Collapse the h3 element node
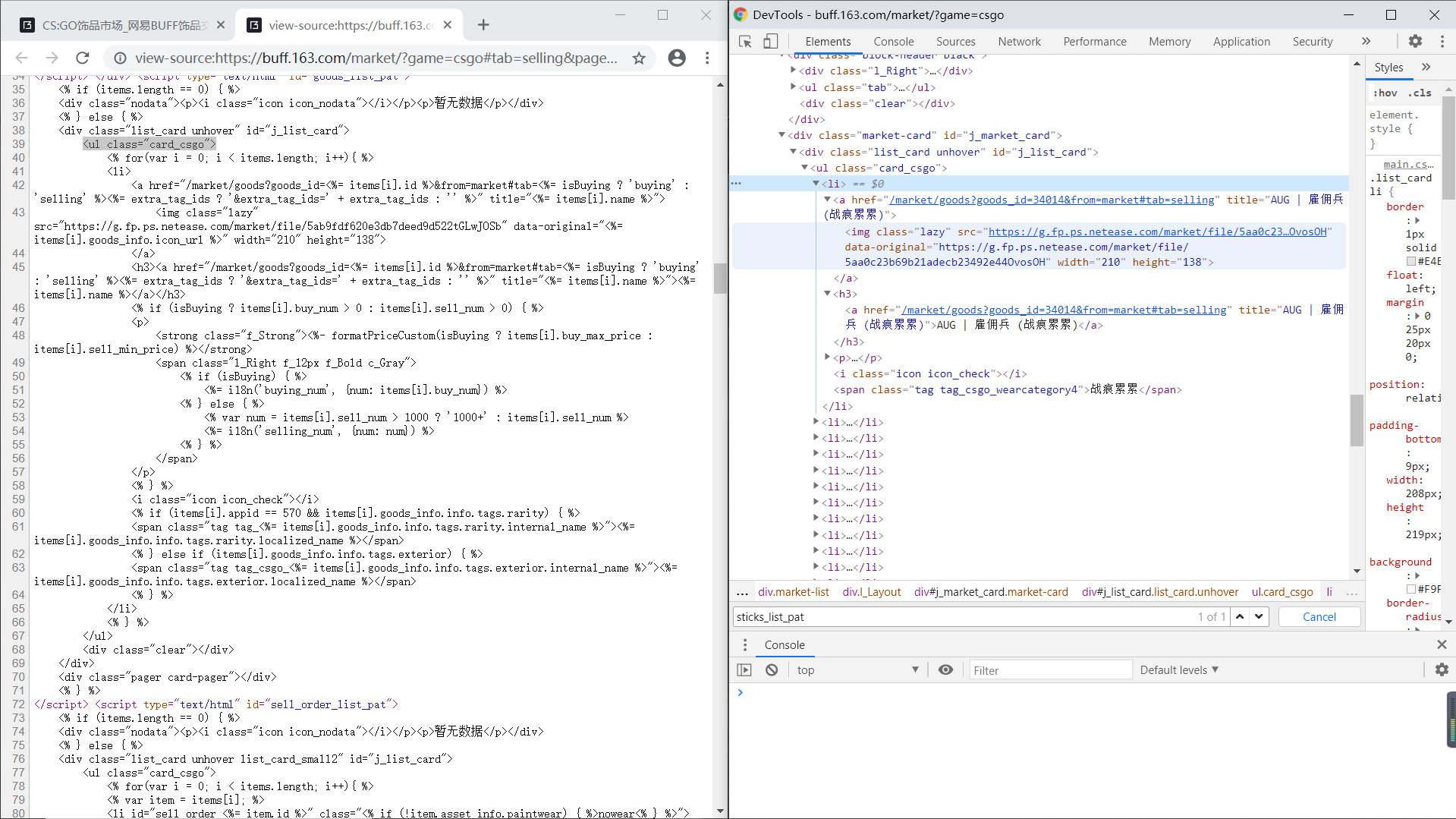The height and width of the screenshot is (819, 1456). (827, 294)
